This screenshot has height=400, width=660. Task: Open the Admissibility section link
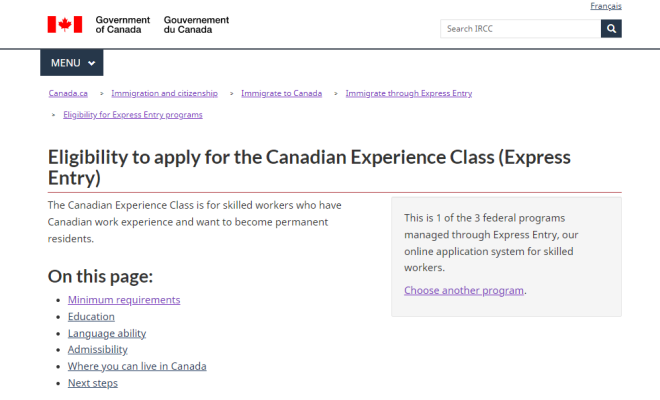click(x=97, y=350)
